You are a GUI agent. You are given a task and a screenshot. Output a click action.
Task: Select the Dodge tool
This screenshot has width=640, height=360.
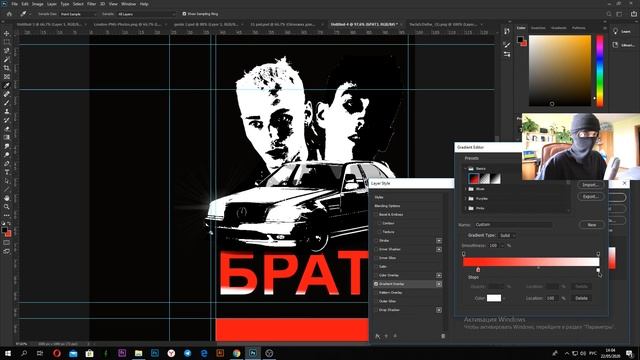pos(7,155)
